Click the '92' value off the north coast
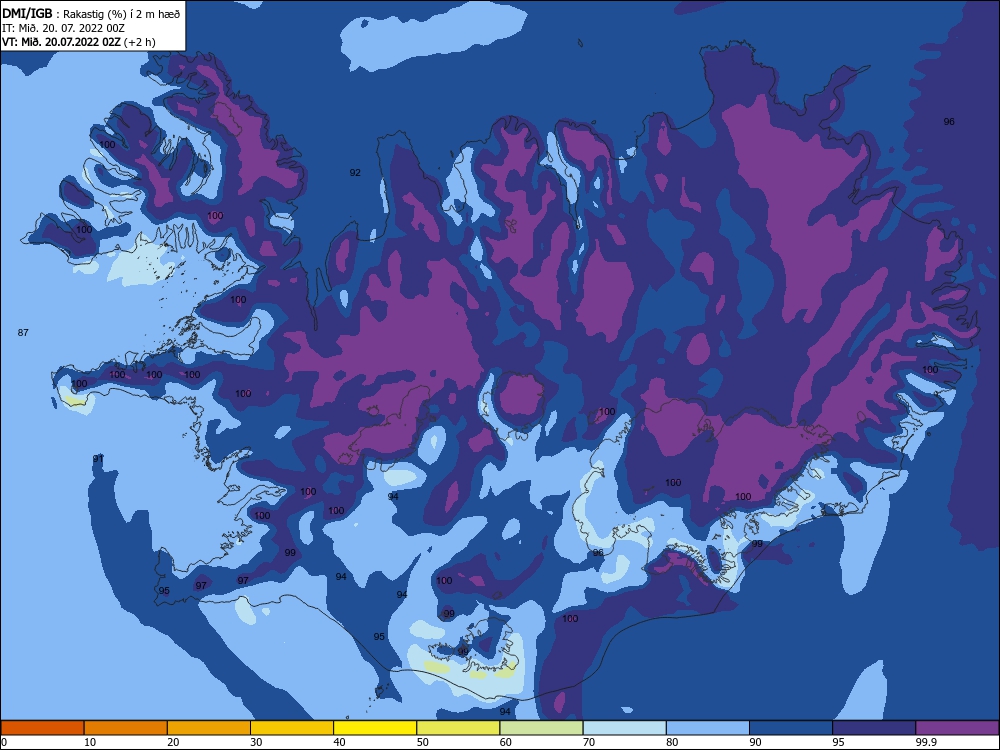Image resolution: width=1000 pixels, height=750 pixels. coord(355,172)
